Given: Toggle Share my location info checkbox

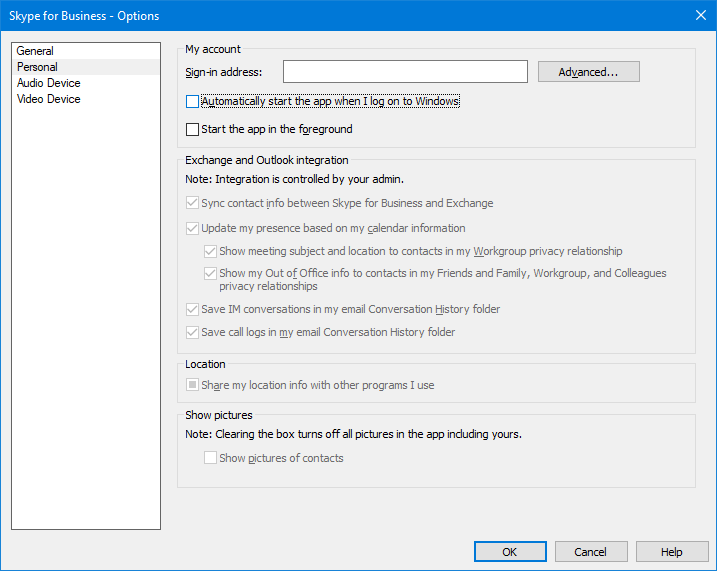Looking at the screenshot, I should pyautogui.click(x=193, y=385).
